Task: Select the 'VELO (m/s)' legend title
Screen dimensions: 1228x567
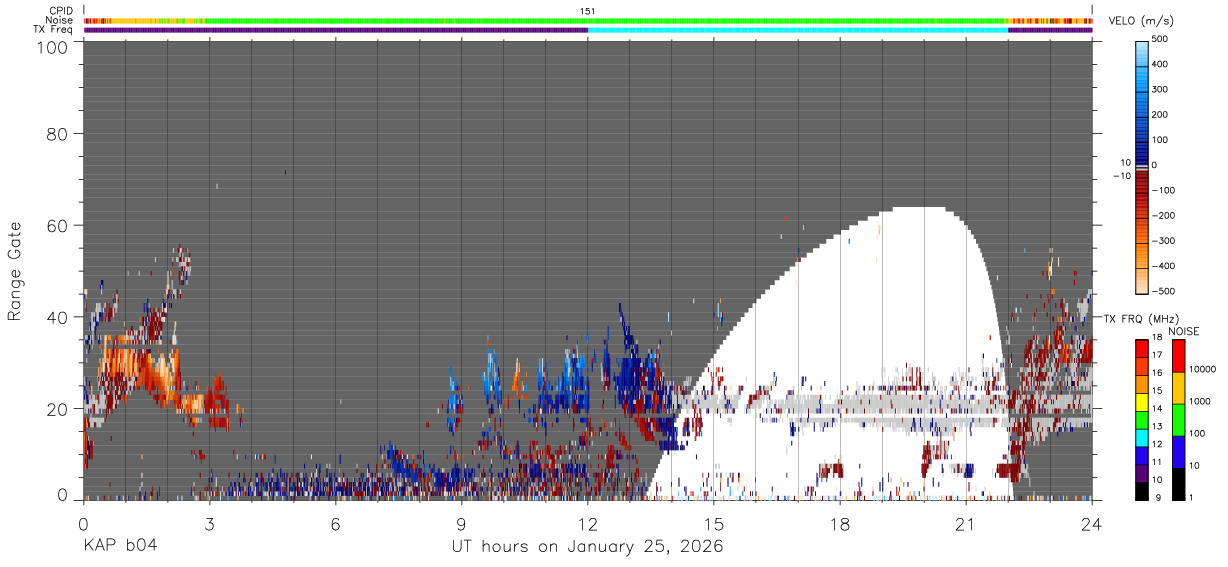Action: tap(1139, 23)
